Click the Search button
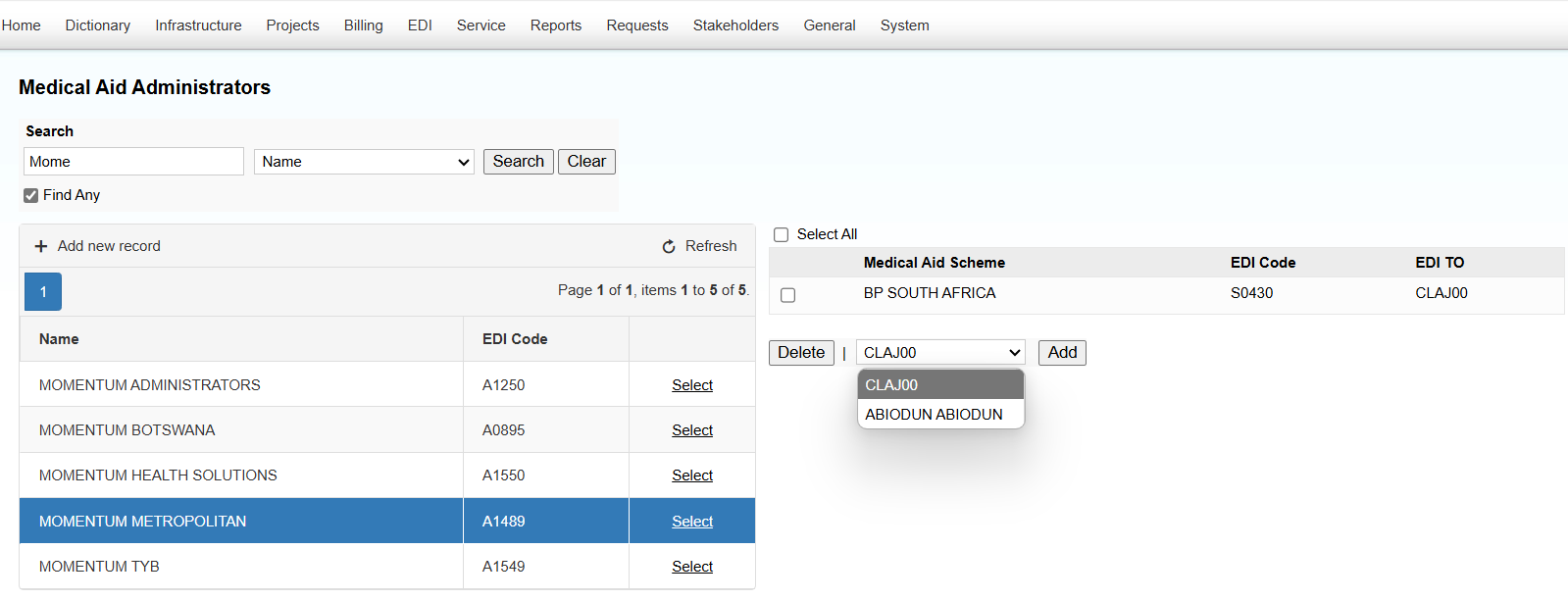 click(x=519, y=162)
